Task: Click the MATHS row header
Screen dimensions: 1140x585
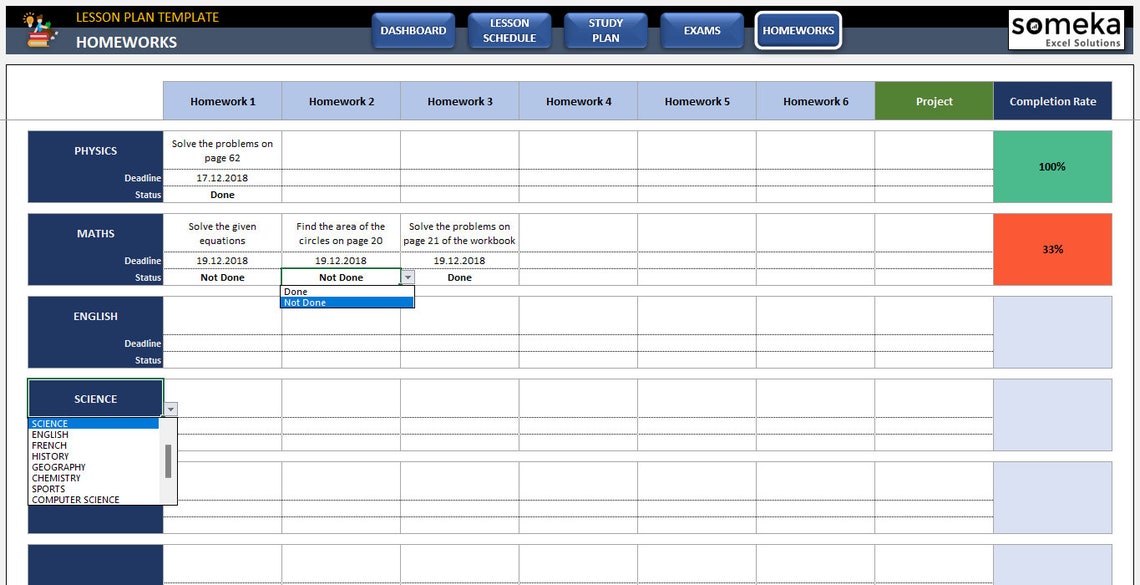Action: [x=95, y=233]
